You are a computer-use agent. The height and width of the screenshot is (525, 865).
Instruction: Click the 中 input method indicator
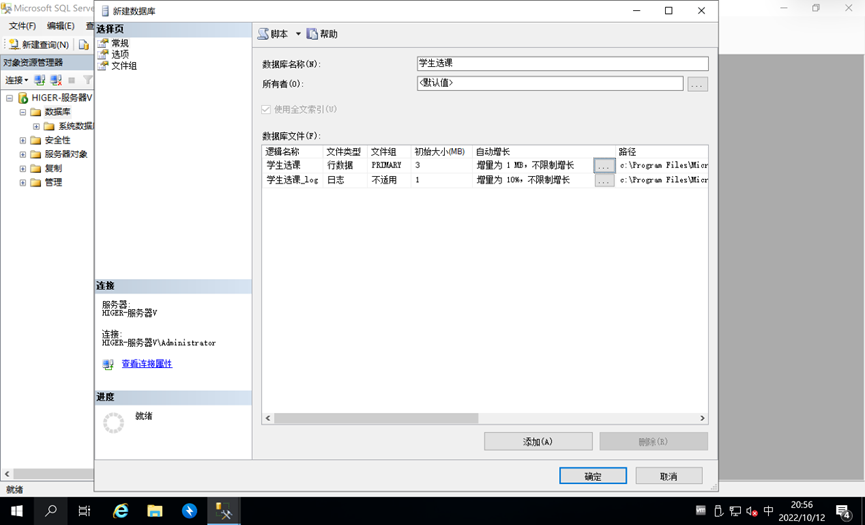(x=768, y=511)
